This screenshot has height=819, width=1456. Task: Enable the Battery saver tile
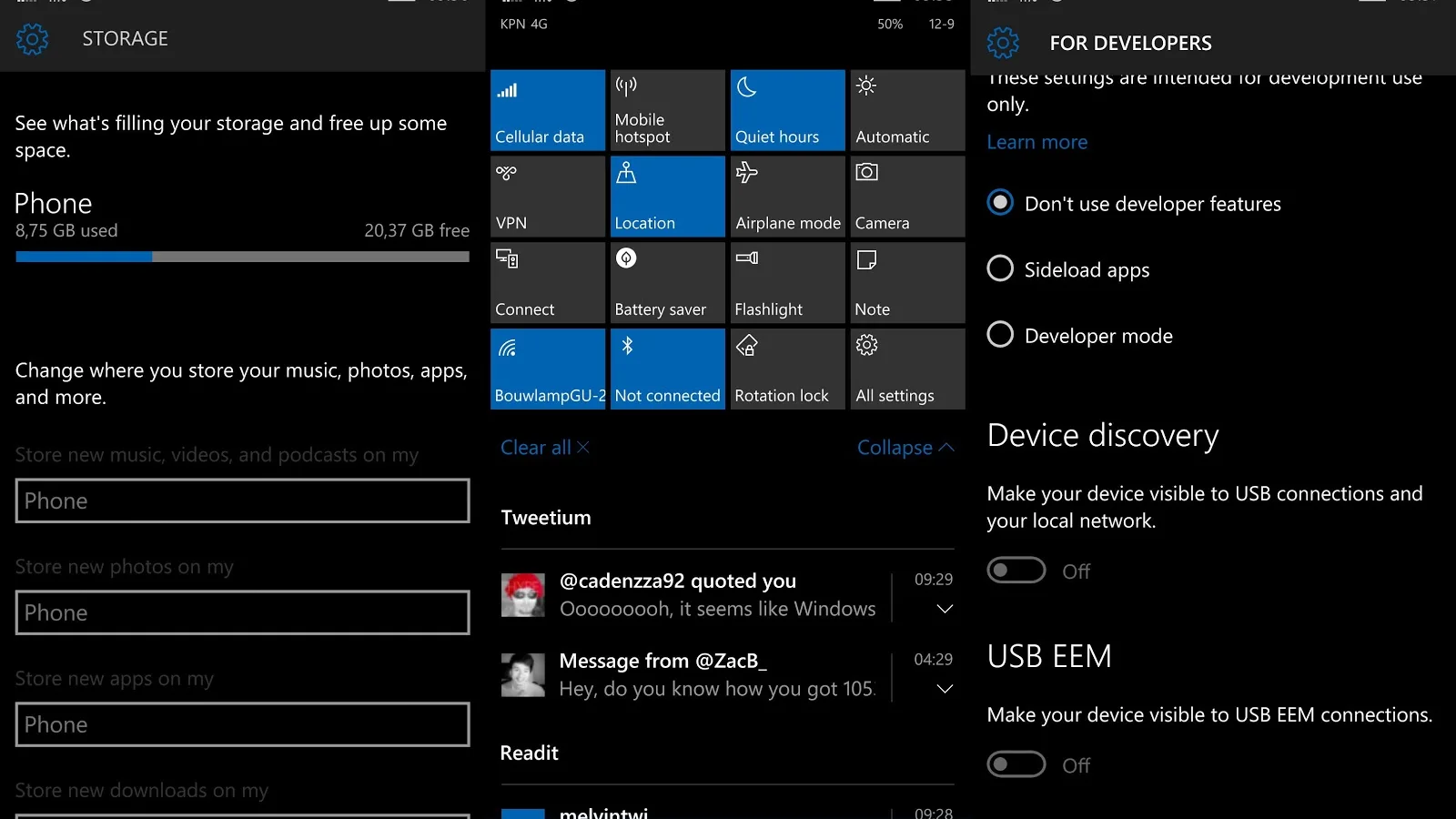pos(667,283)
